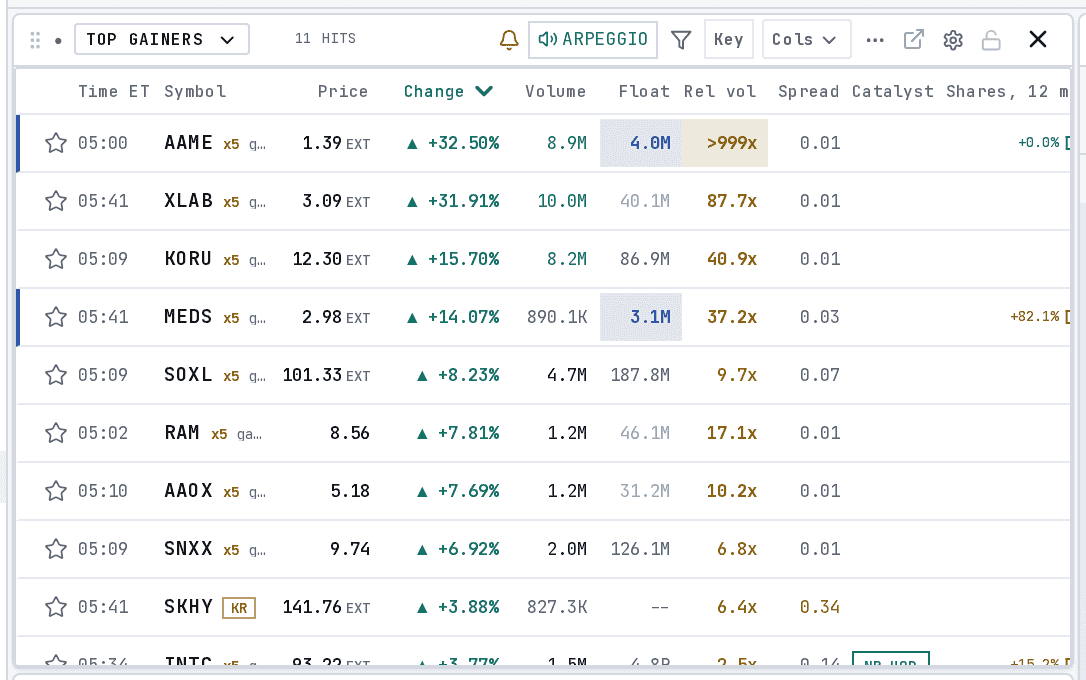Select the KORU symbol

(188, 259)
